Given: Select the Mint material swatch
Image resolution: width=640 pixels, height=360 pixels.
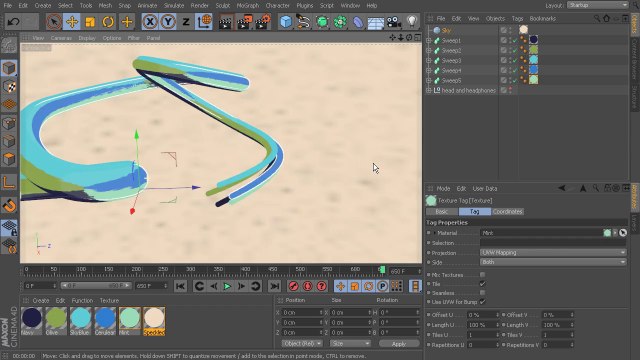Looking at the screenshot, I should point(129,321).
